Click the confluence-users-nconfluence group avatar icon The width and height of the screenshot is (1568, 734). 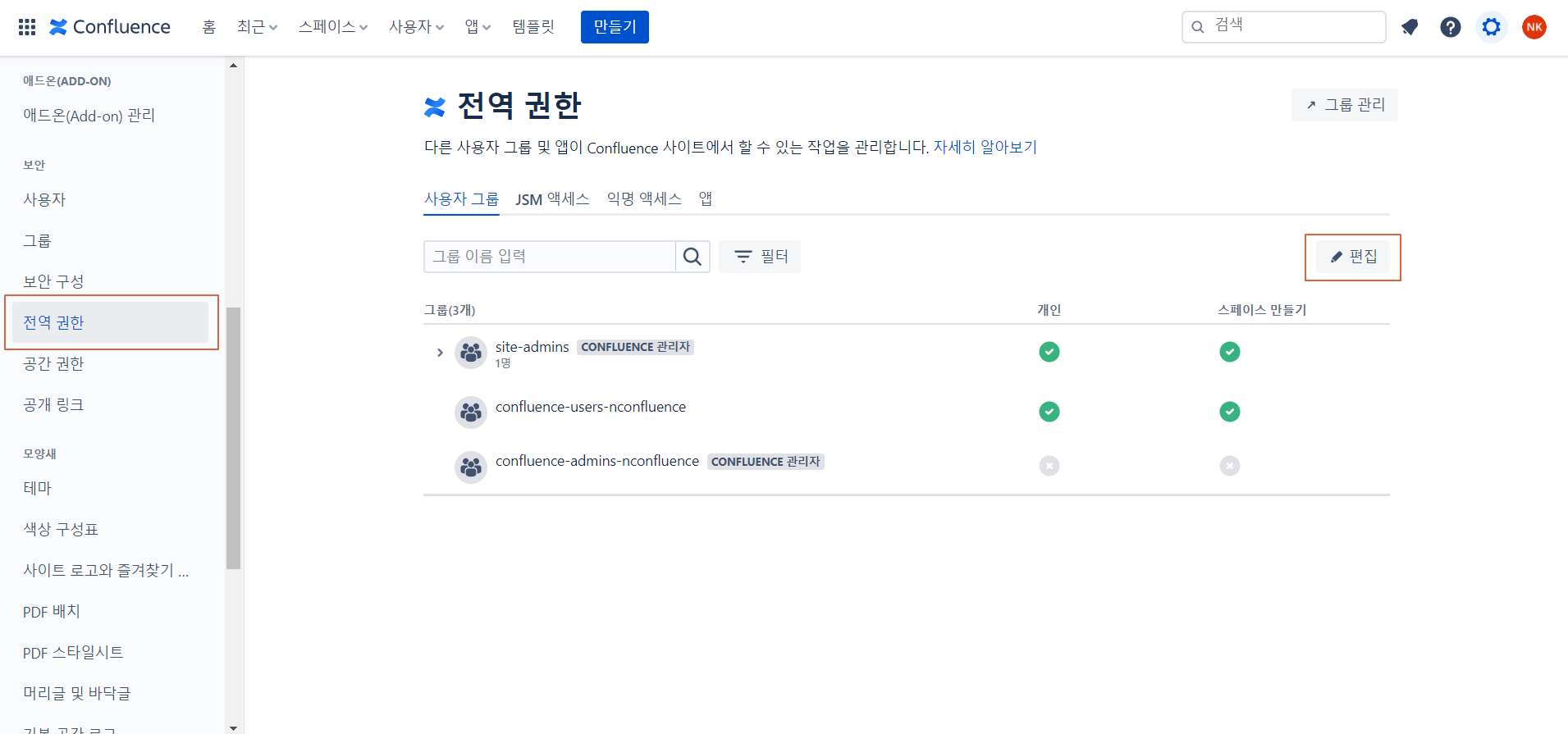tap(471, 412)
